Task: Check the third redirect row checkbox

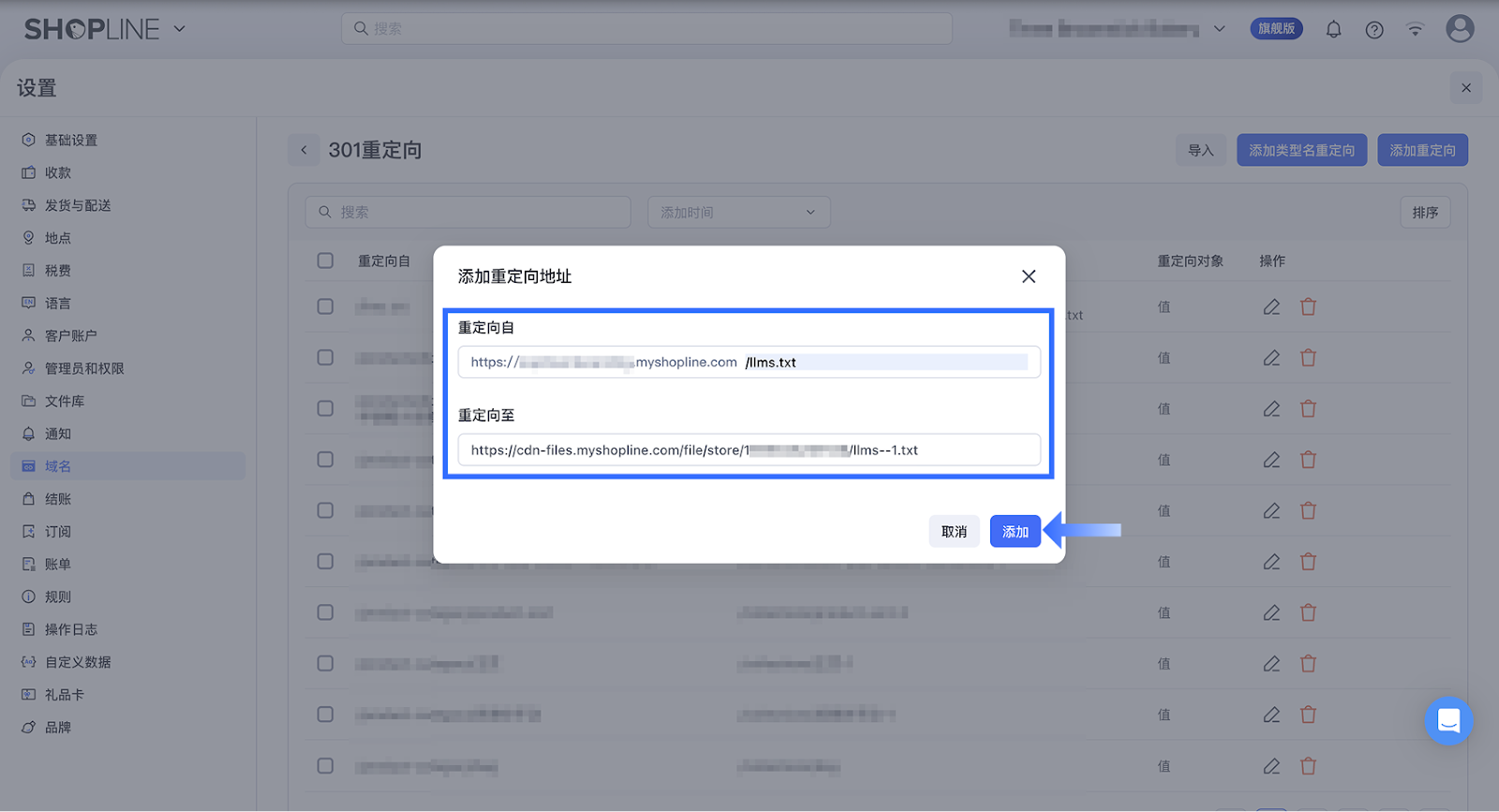Action: point(325,408)
